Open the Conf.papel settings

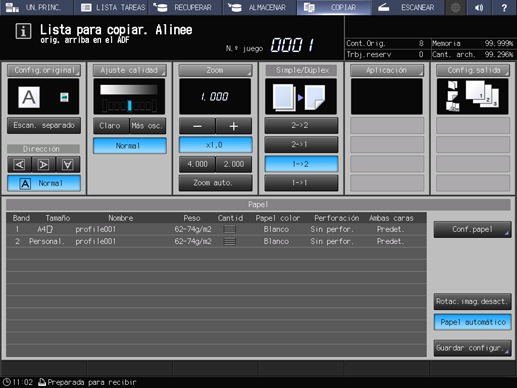[x=472, y=229]
